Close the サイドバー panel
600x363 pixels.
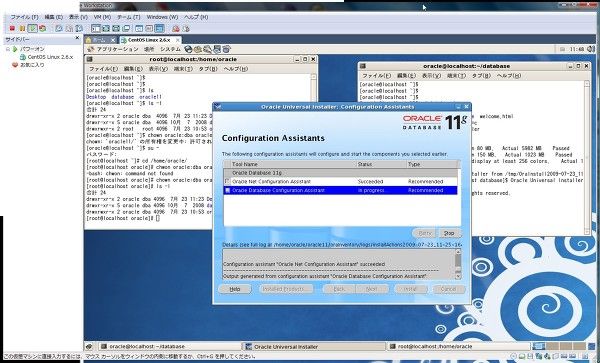tap(77, 38)
